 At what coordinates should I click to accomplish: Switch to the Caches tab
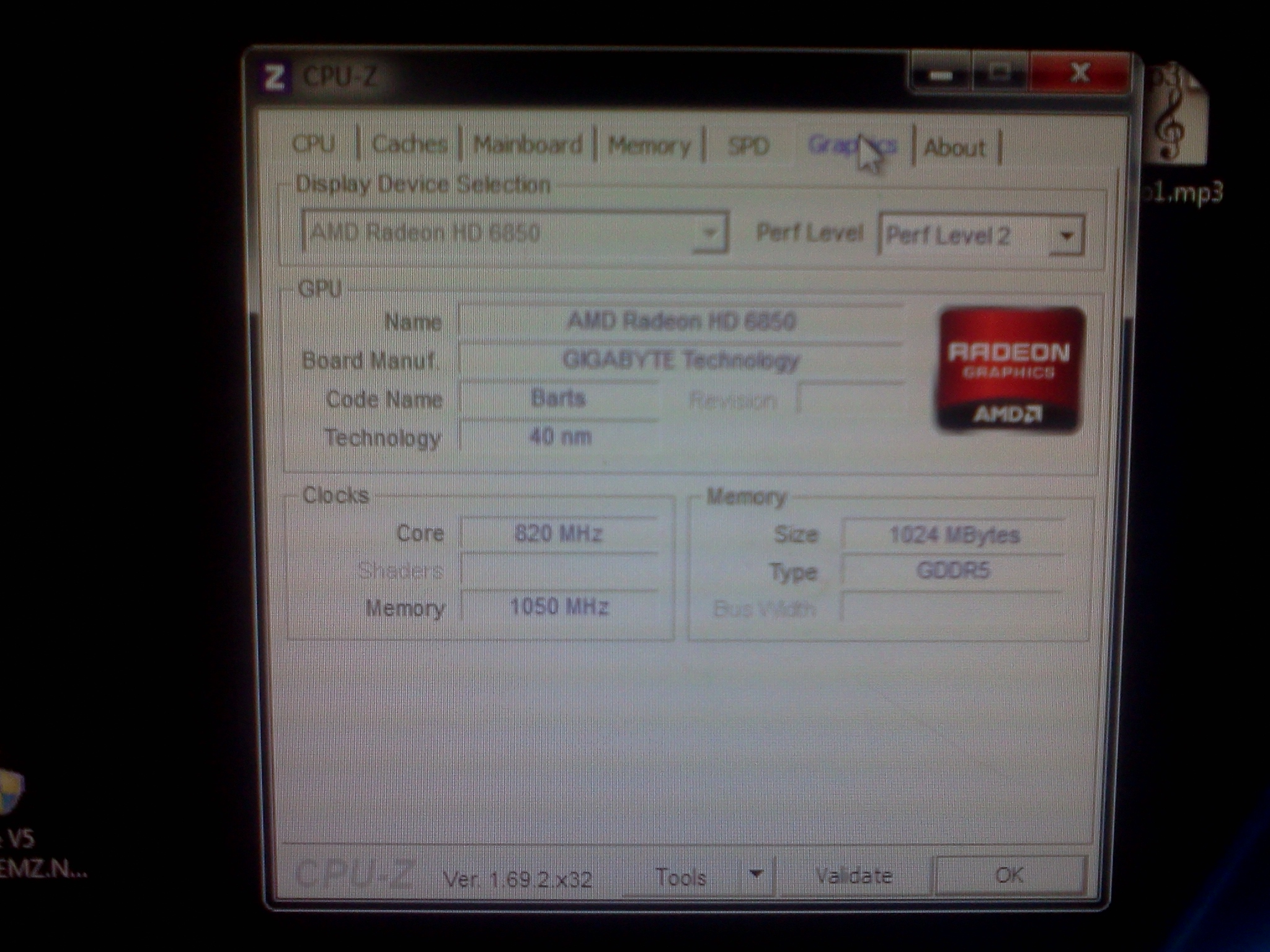pyautogui.click(x=409, y=144)
